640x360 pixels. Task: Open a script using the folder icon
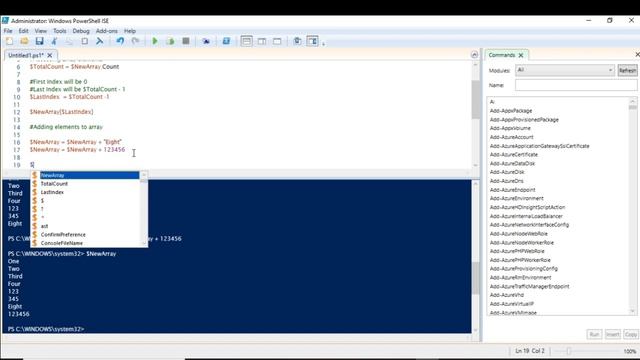[24, 41]
